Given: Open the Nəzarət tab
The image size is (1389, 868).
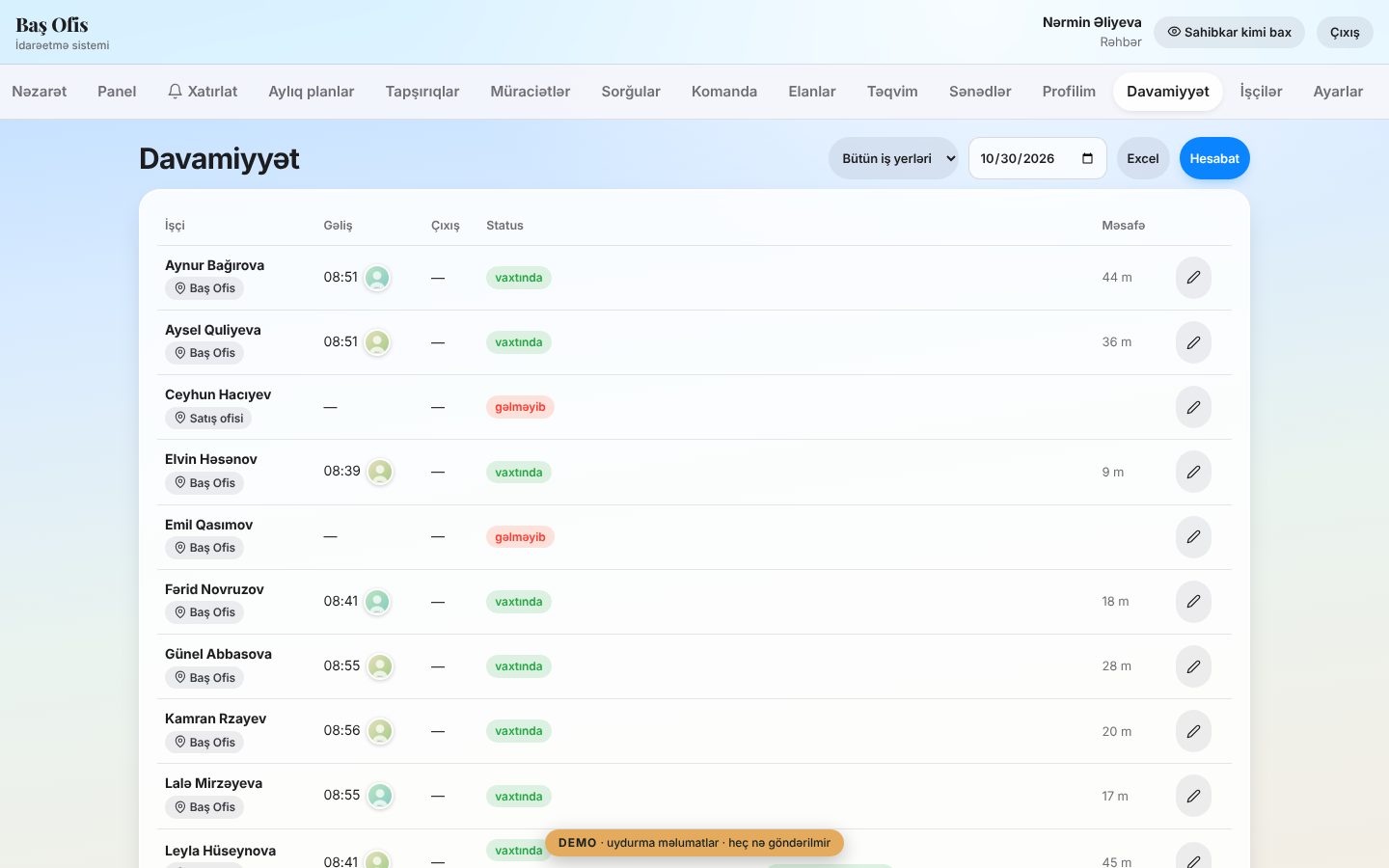Looking at the screenshot, I should coord(40,92).
